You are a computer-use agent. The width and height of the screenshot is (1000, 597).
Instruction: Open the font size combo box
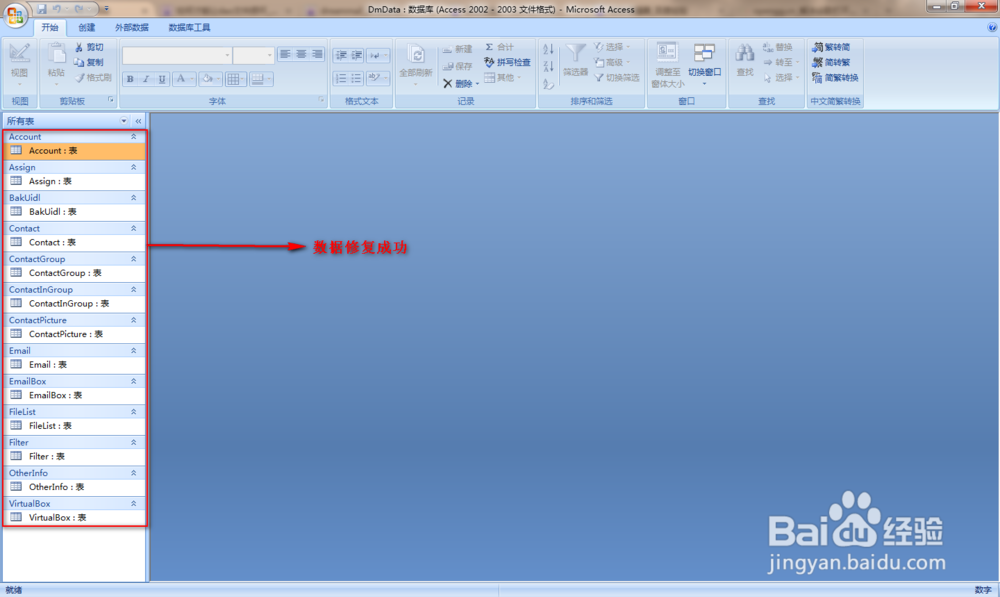tap(253, 55)
